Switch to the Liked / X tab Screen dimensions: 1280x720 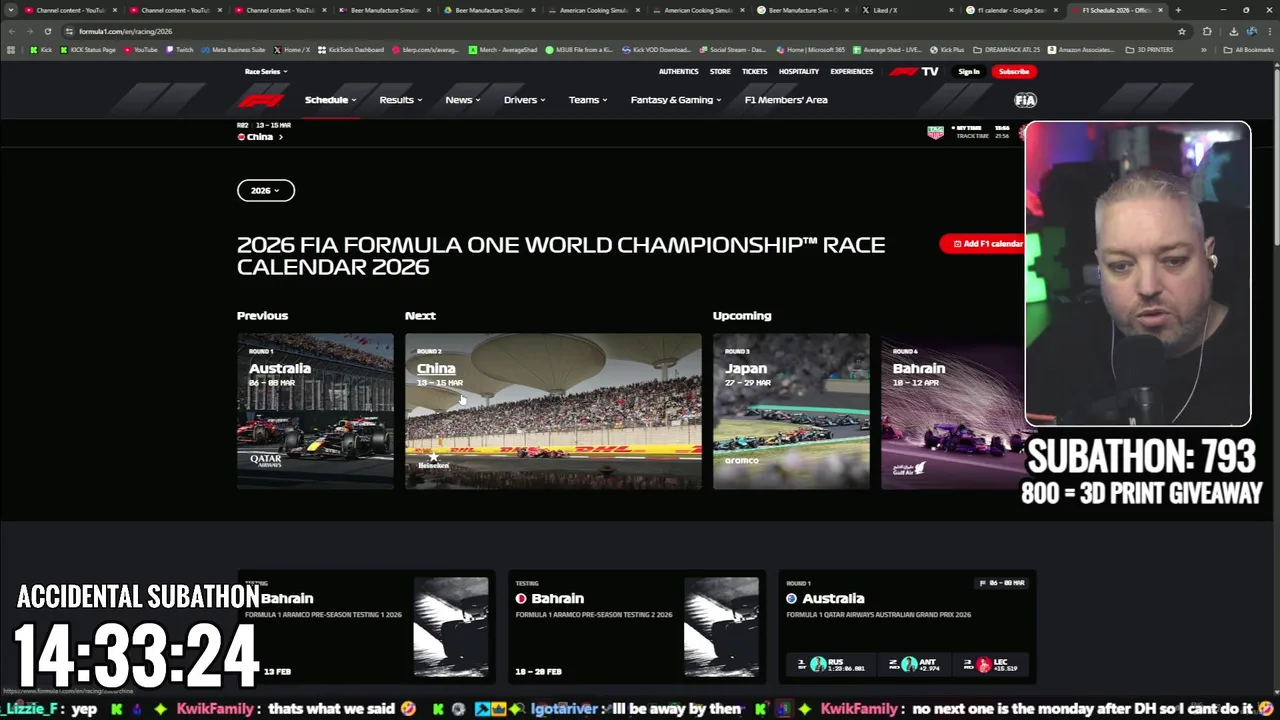908,10
